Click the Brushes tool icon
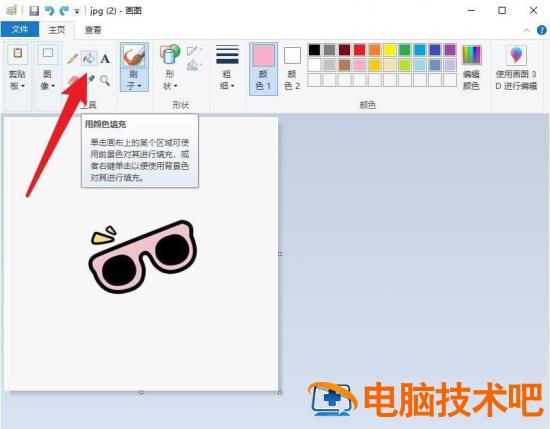The width and height of the screenshot is (550, 429). 134,56
